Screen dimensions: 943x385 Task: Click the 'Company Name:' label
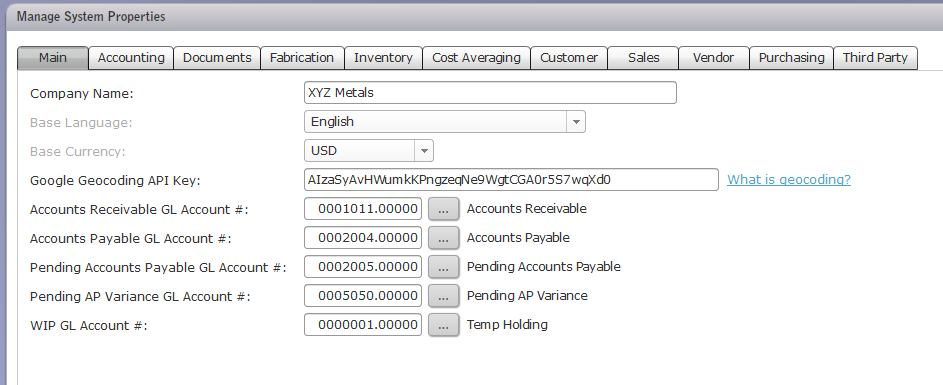click(81, 94)
